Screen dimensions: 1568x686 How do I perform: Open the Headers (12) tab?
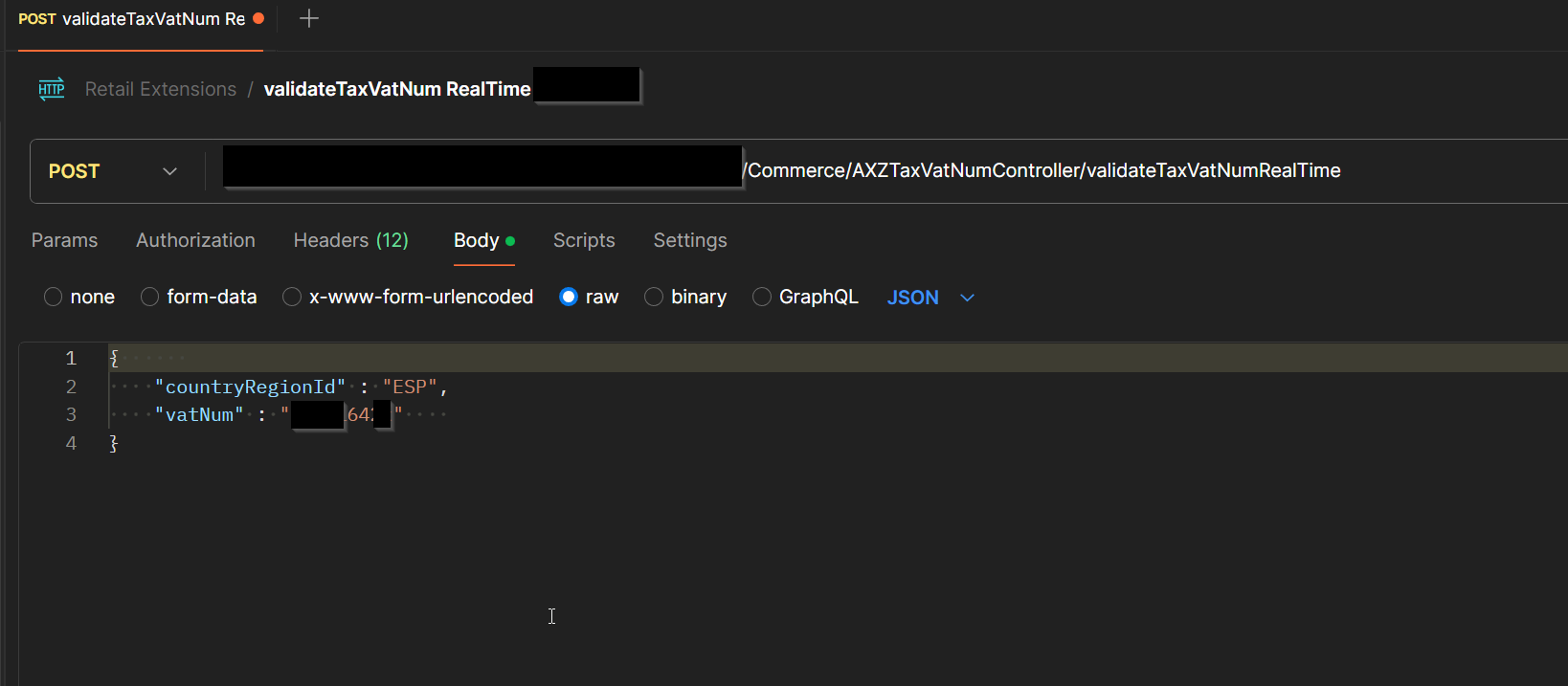351,240
